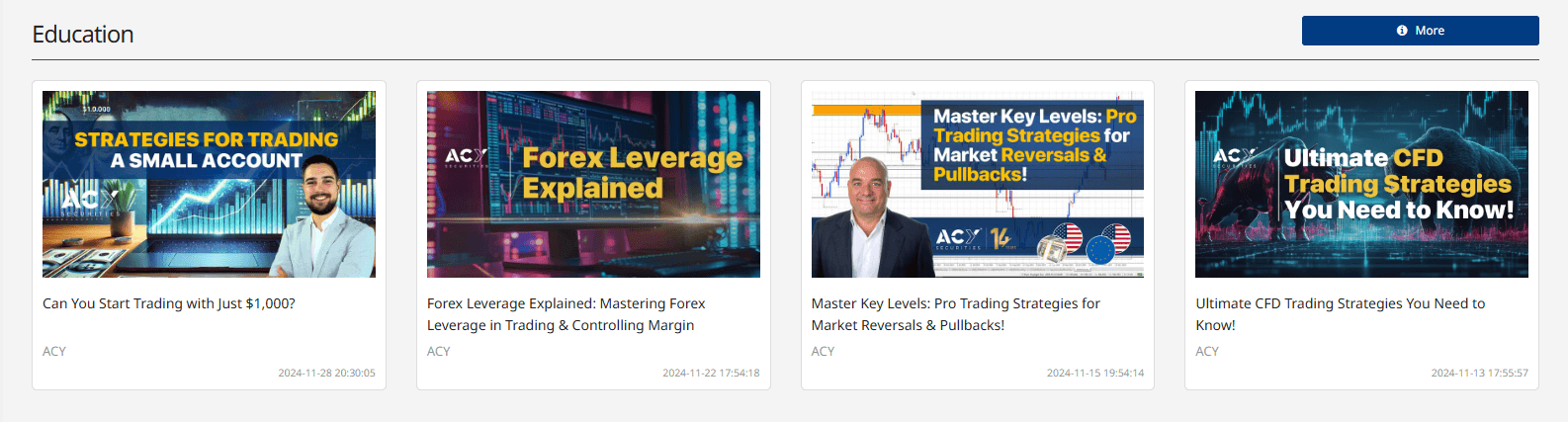Viewport: 1568px width, 422px height.
Task: Click the 2024-11-22 17:54:18 timestamp
Action: coord(711,373)
